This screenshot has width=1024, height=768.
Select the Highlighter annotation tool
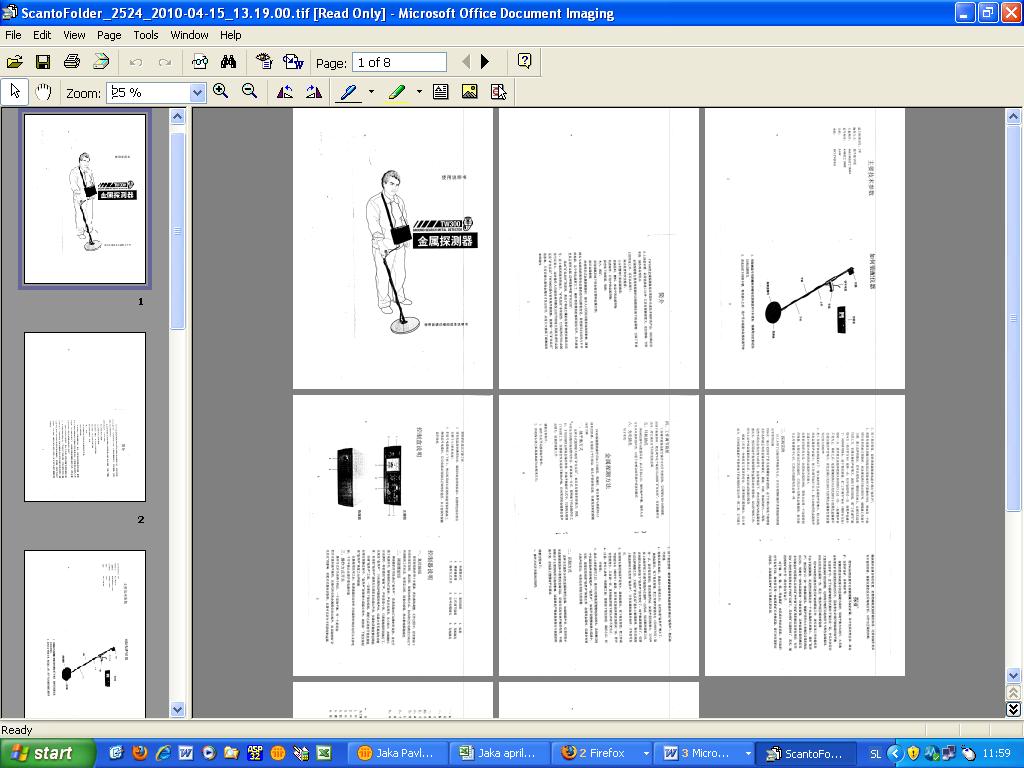[x=396, y=92]
